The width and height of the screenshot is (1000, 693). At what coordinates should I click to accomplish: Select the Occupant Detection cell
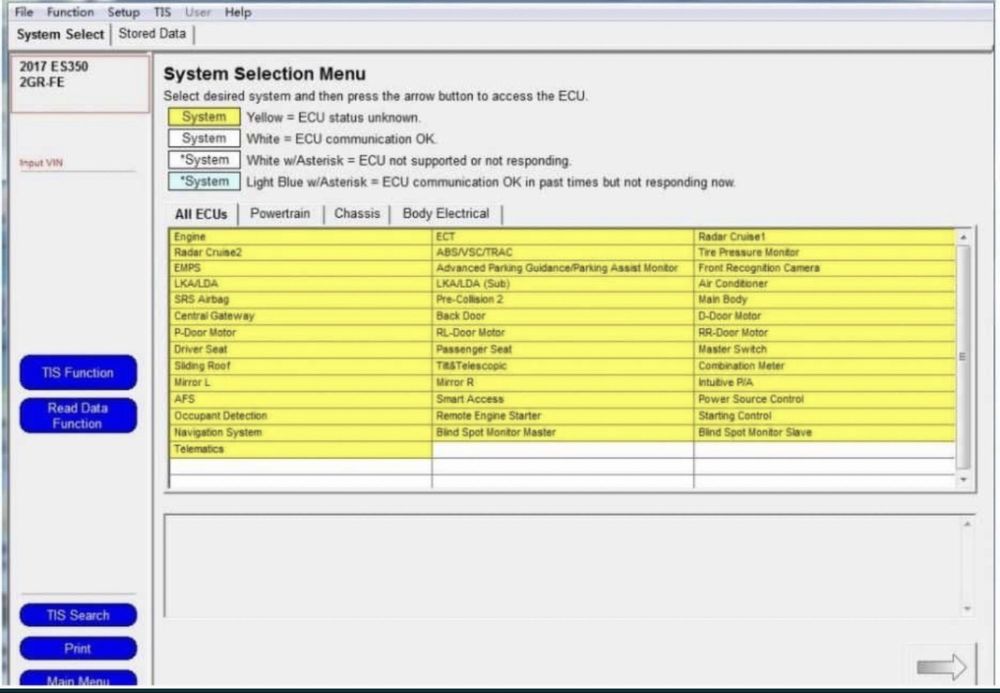(300, 416)
